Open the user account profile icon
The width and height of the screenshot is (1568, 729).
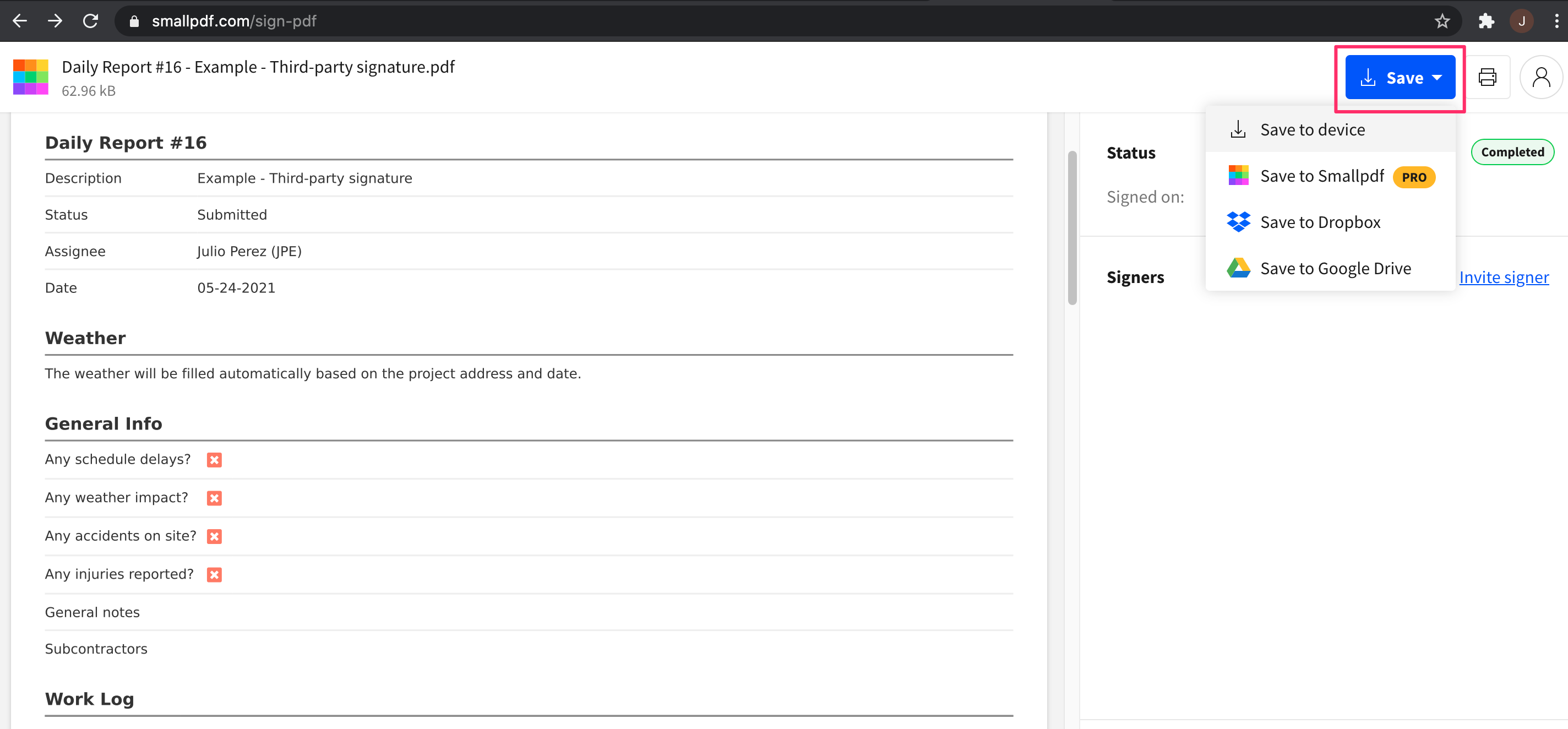pyautogui.click(x=1540, y=77)
